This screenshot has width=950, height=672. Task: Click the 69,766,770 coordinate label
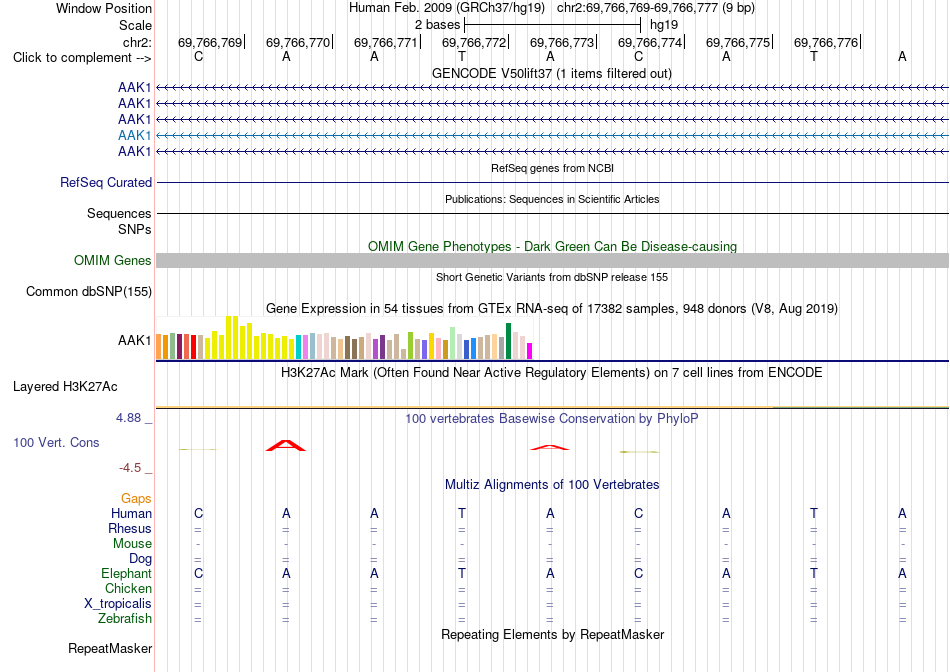click(297, 42)
